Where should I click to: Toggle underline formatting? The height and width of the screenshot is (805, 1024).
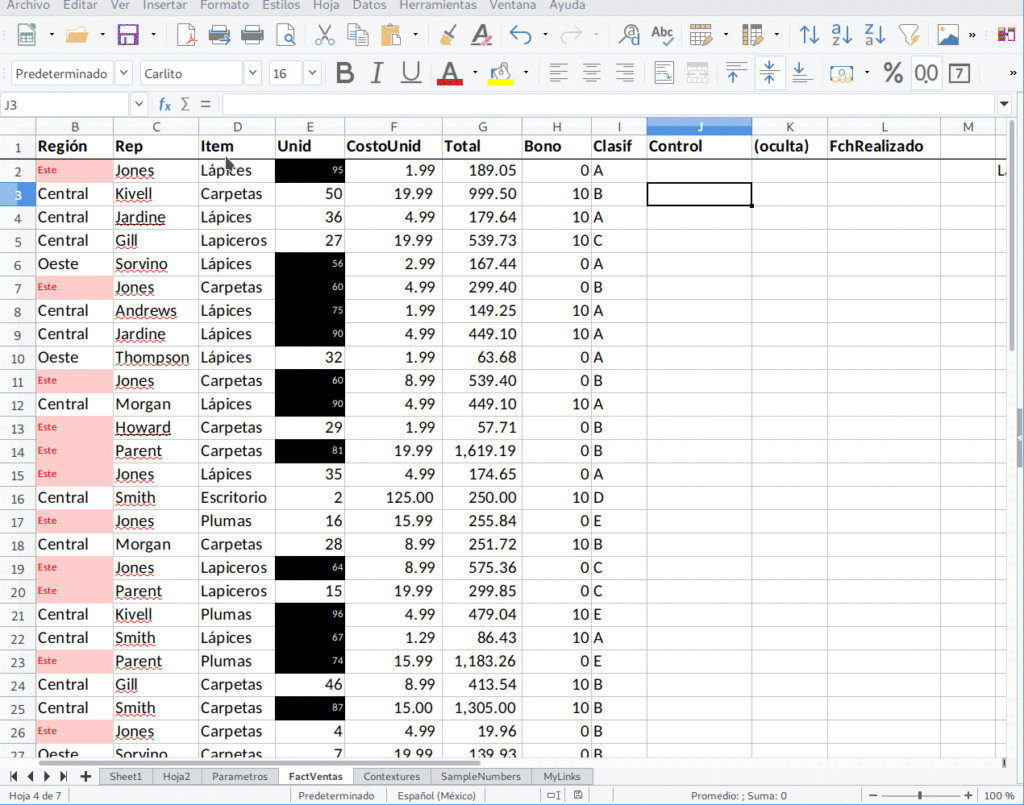coord(409,72)
